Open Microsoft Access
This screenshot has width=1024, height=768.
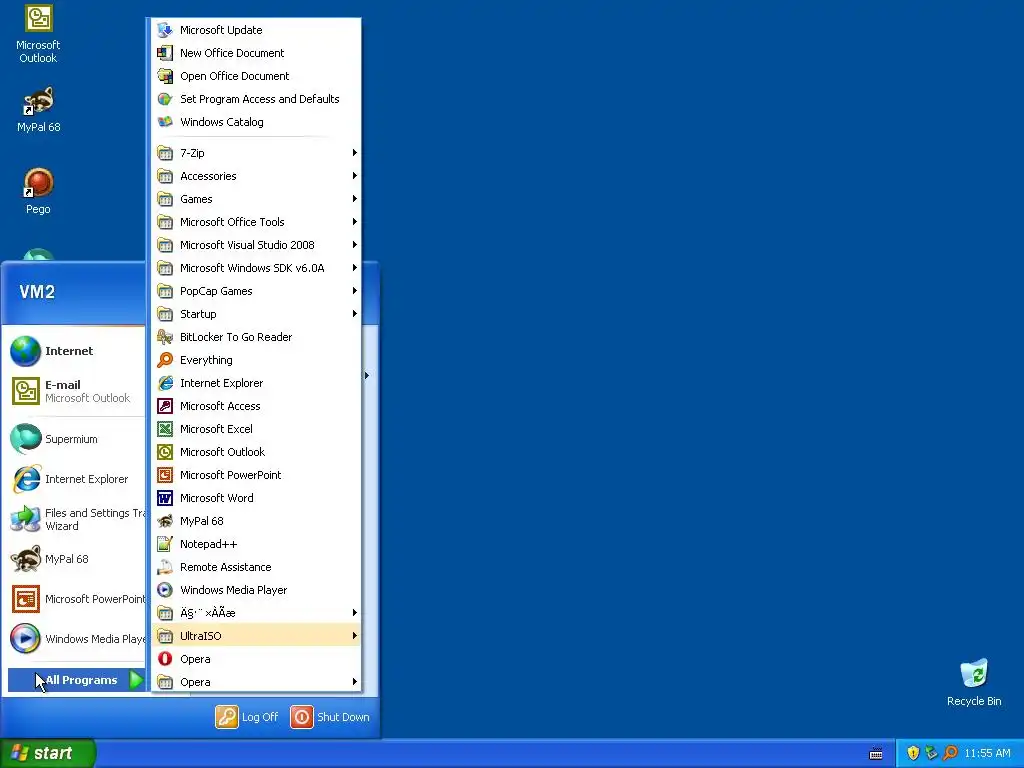point(256,406)
